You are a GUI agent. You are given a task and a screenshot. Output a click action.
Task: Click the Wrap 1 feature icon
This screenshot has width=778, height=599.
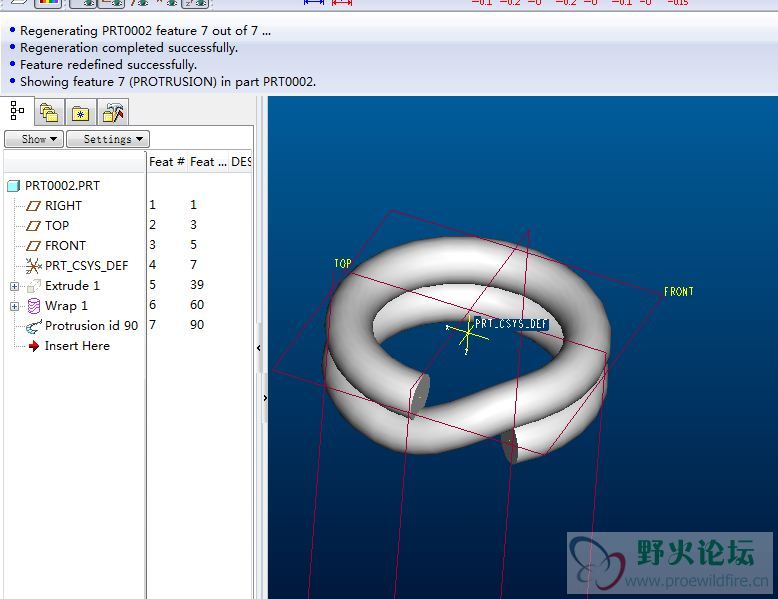pyautogui.click(x=33, y=306)
